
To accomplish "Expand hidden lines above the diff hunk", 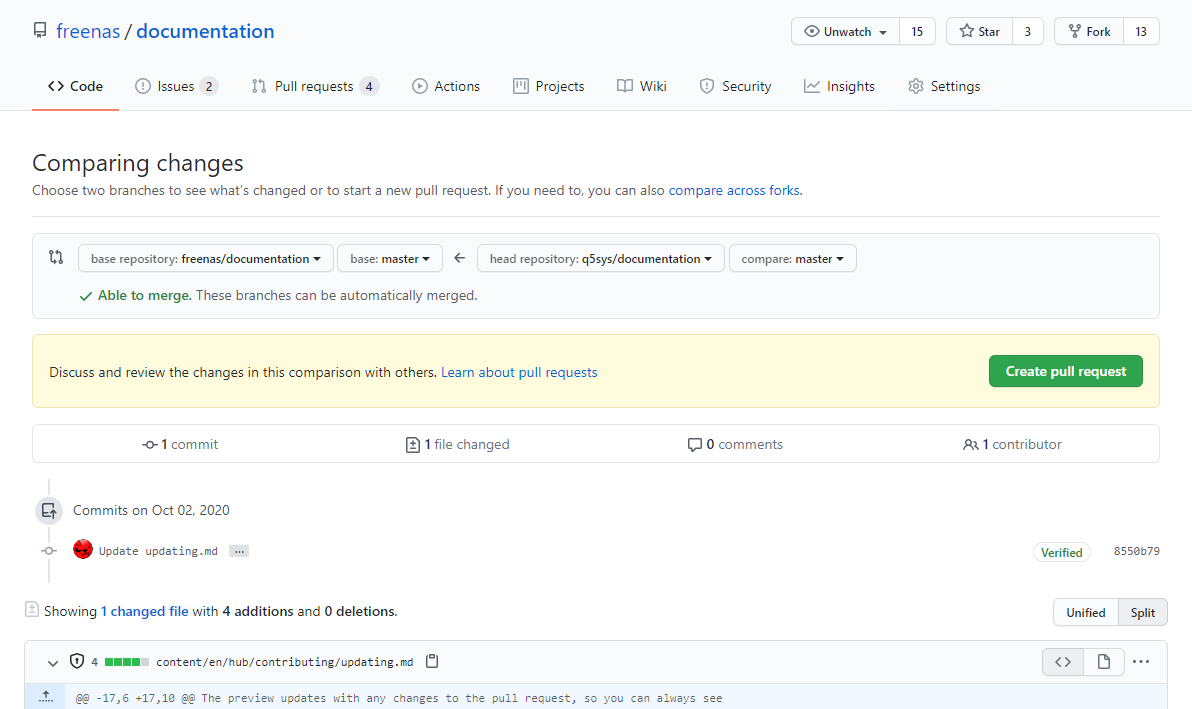I will [x=45, y=698].
